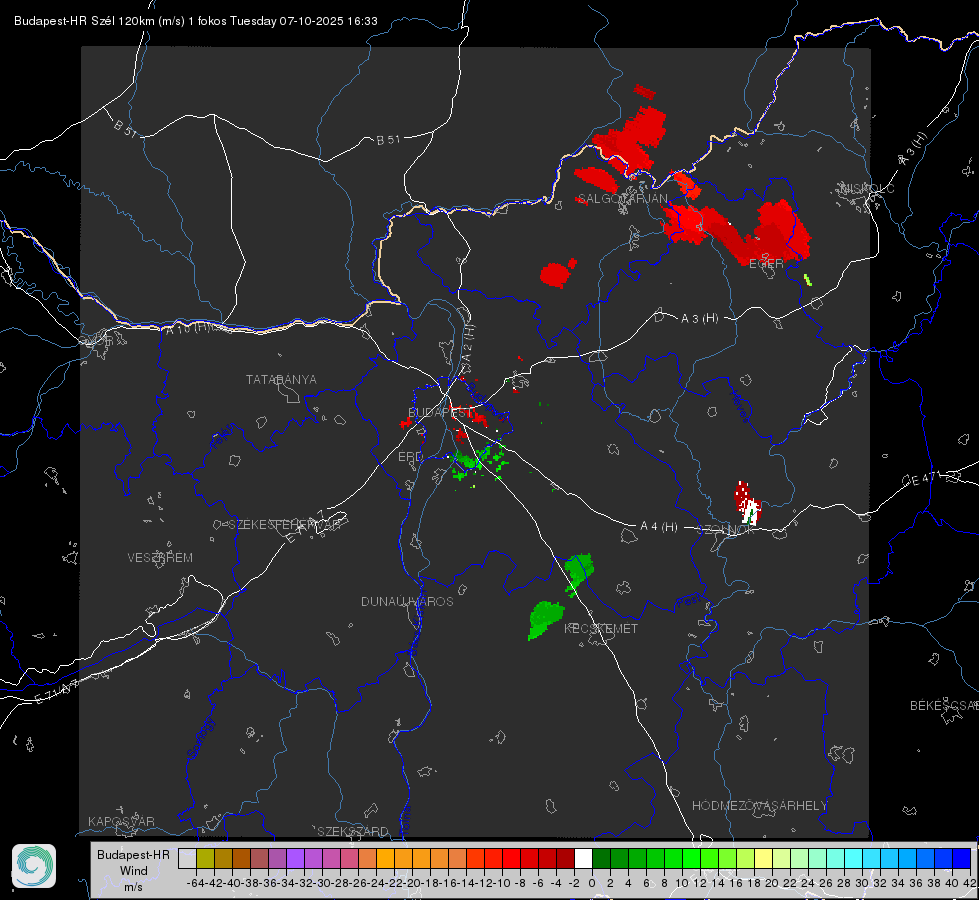Viewport: 979px width, 900px height.
Task: Click the 0 value on the legend scale
Action: point(592,883)
